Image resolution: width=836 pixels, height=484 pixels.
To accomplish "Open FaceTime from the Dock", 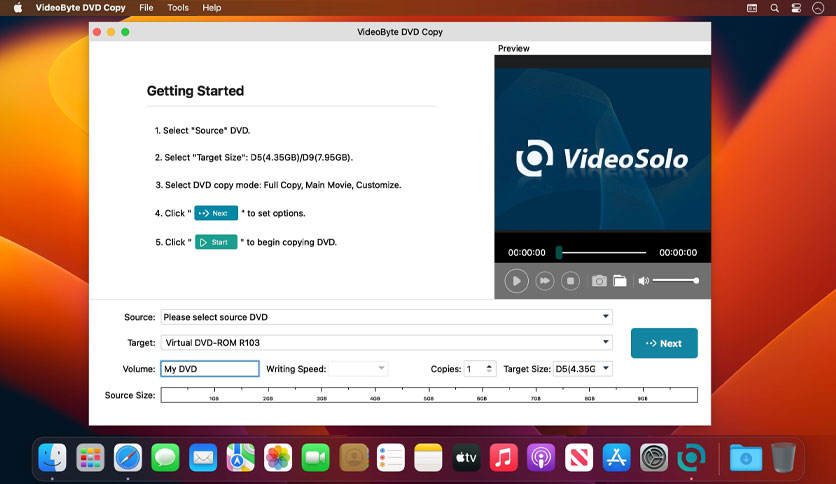I will (316, 457).
